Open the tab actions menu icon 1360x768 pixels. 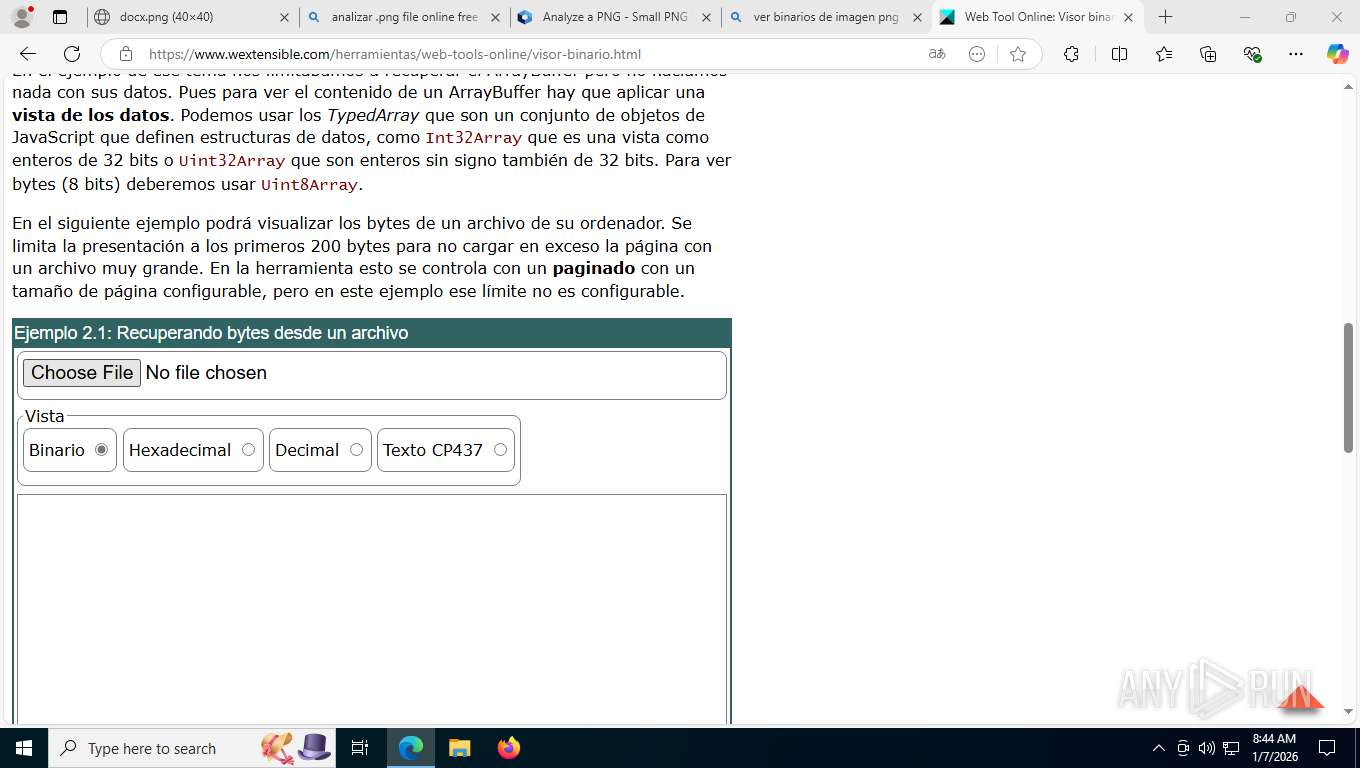(x=60, y=17)
